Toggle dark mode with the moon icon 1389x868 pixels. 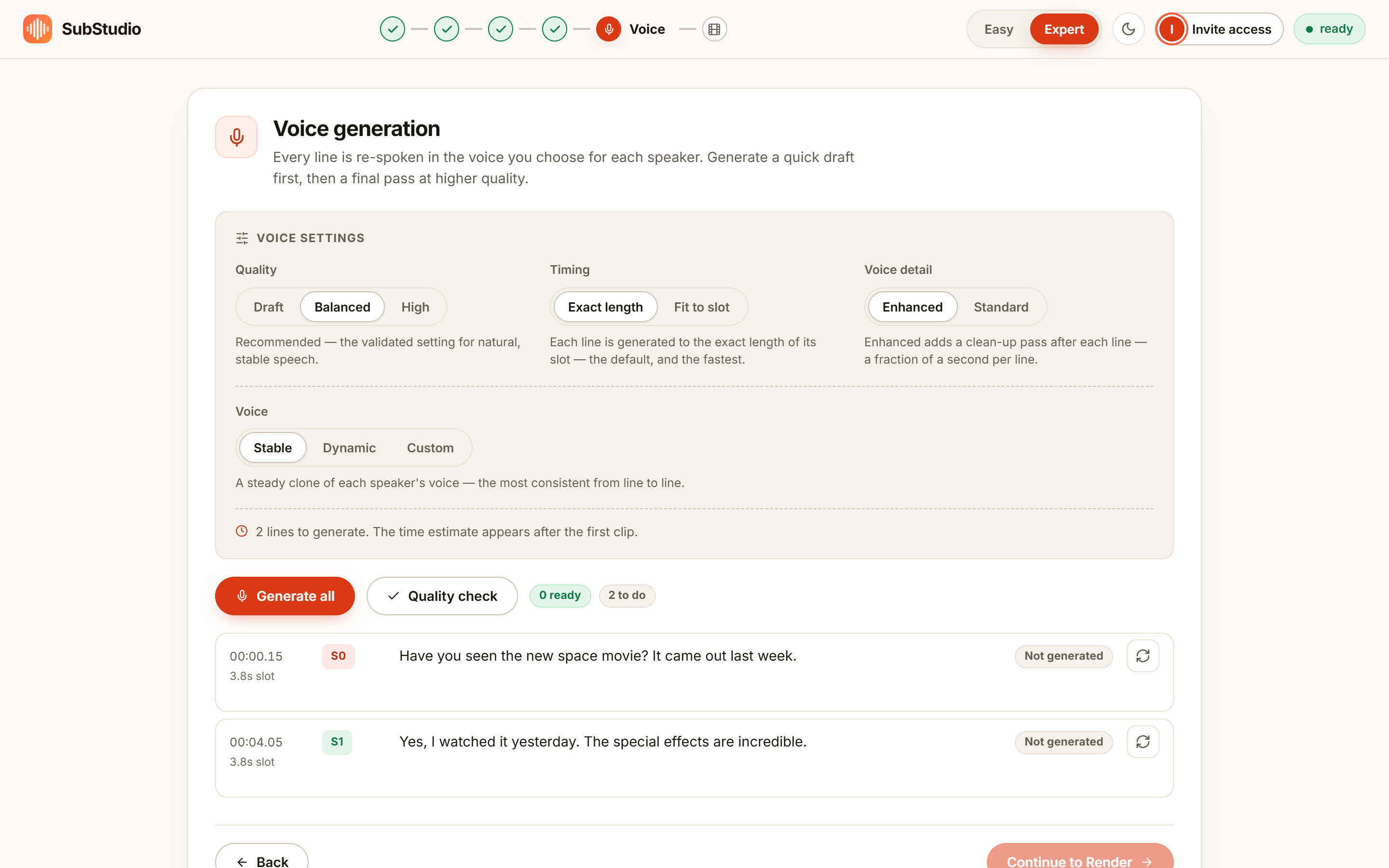click(1129, 29)
